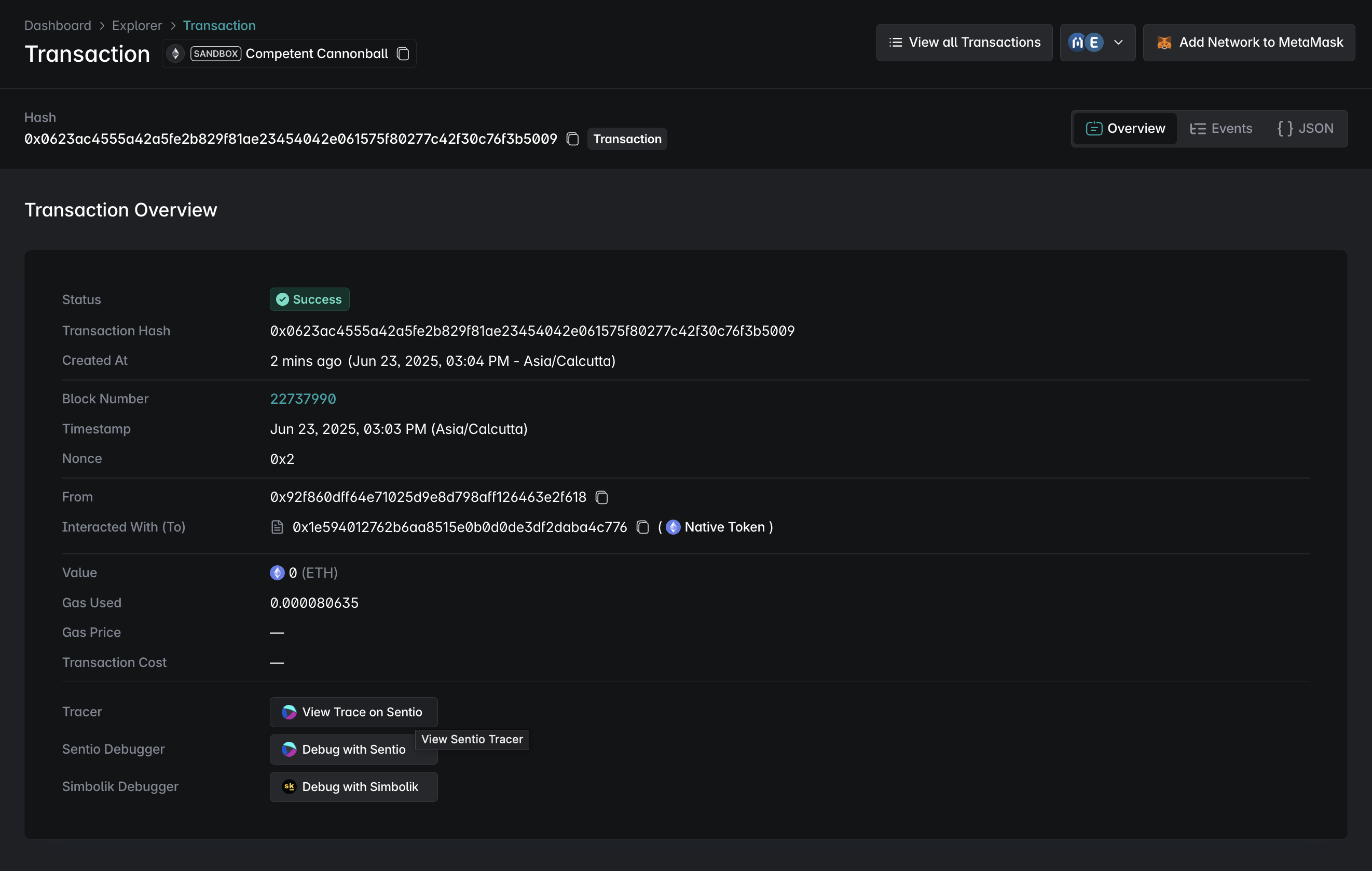Go to Dashboard breadcrumb
The height and width of the screenshot is (871, 1372).
[58, 25]
